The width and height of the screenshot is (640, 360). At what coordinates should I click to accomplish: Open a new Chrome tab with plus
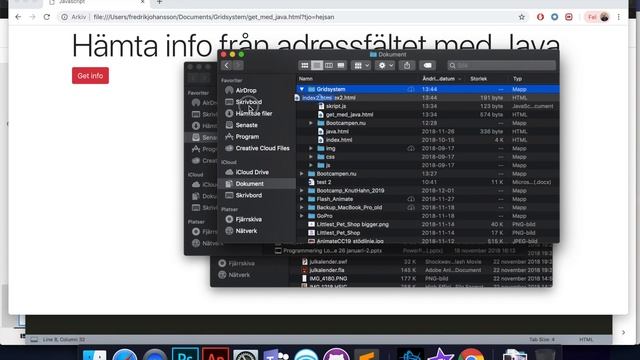click(x=160, y=2)
